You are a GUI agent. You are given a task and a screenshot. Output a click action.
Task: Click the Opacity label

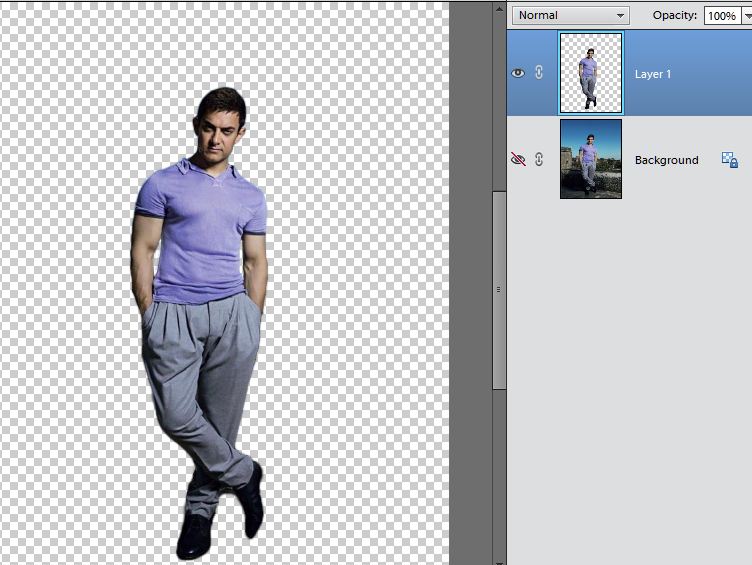(x=674, y=15)
